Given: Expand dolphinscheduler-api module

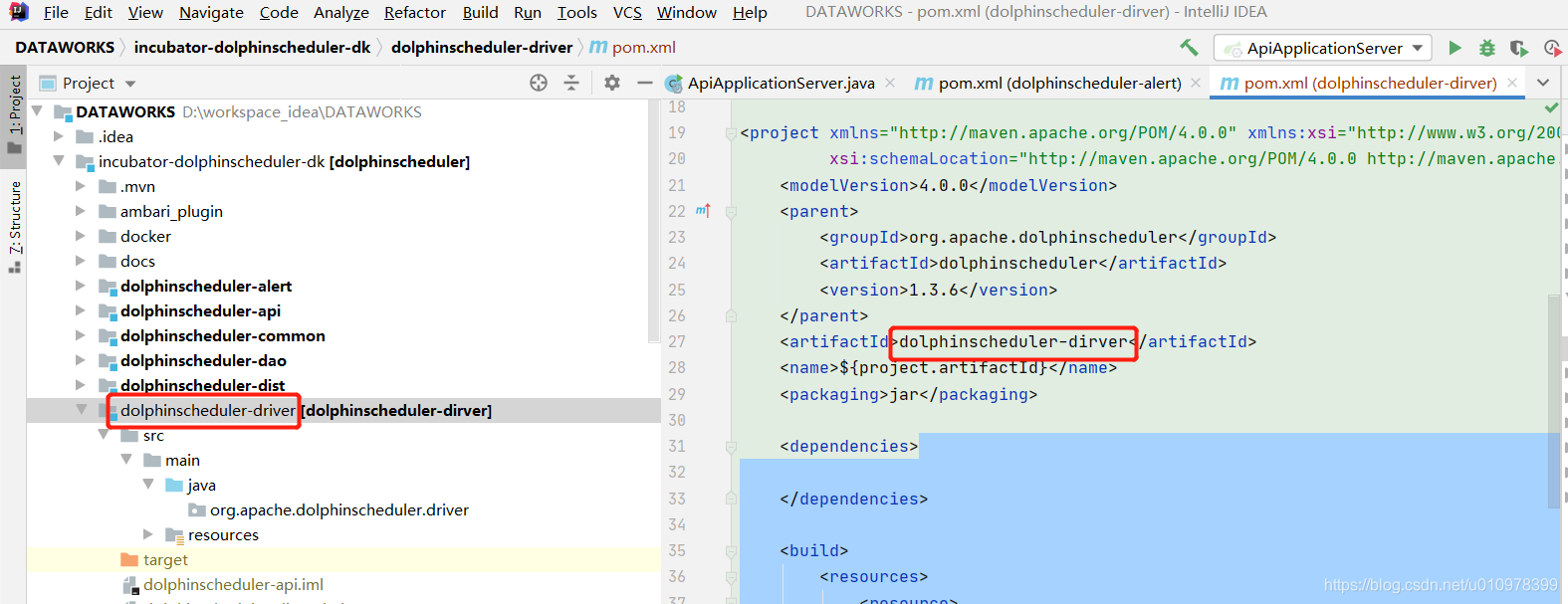Looking at the screenshot, I should coord(81,310).
